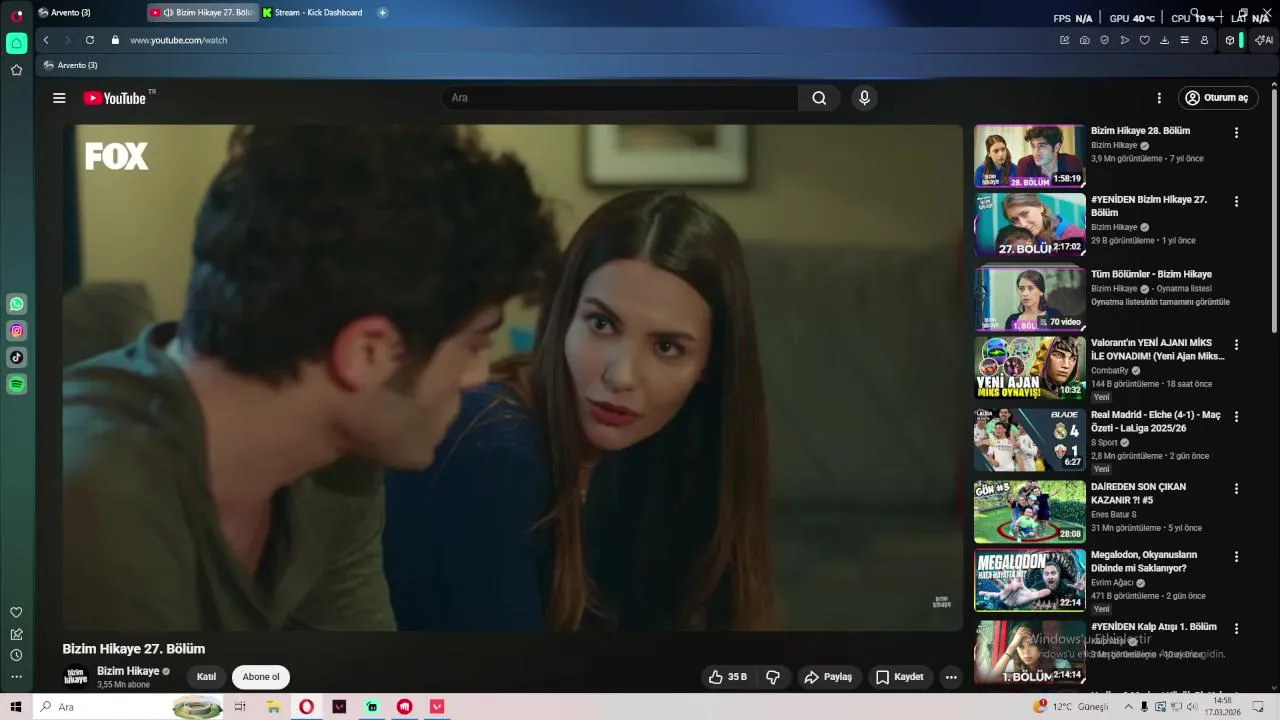Screen dimensions: 1280x720
Task: Open YouTube settings three-dot menu near Oturum aç
Action: point(1159,98)
